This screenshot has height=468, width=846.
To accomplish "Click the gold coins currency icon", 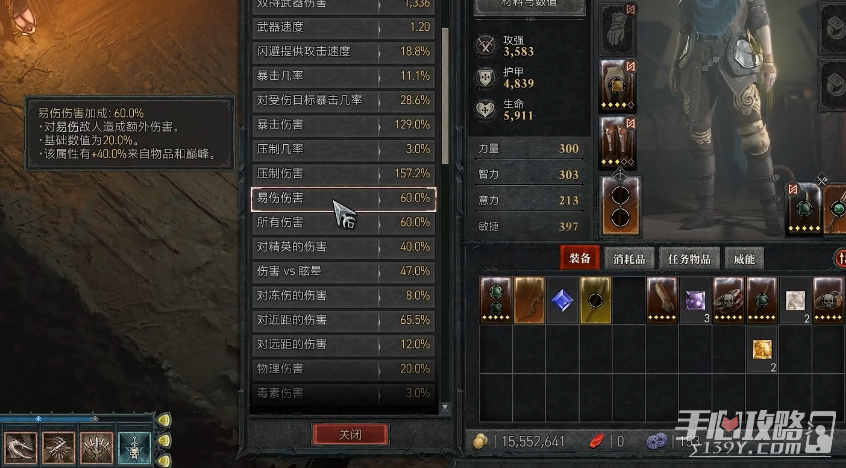I will click(481, 441).
